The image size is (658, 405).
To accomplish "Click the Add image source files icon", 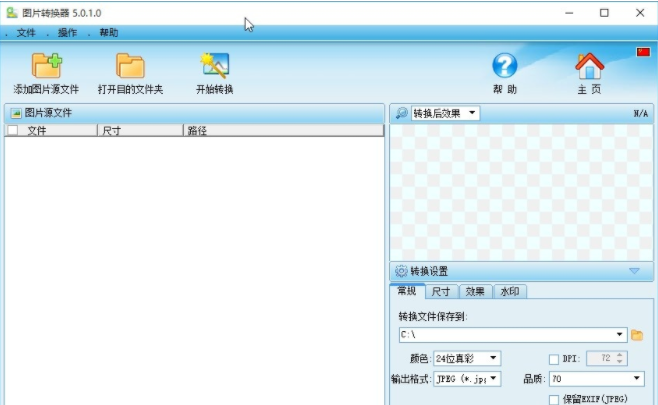I will point(47,66).
